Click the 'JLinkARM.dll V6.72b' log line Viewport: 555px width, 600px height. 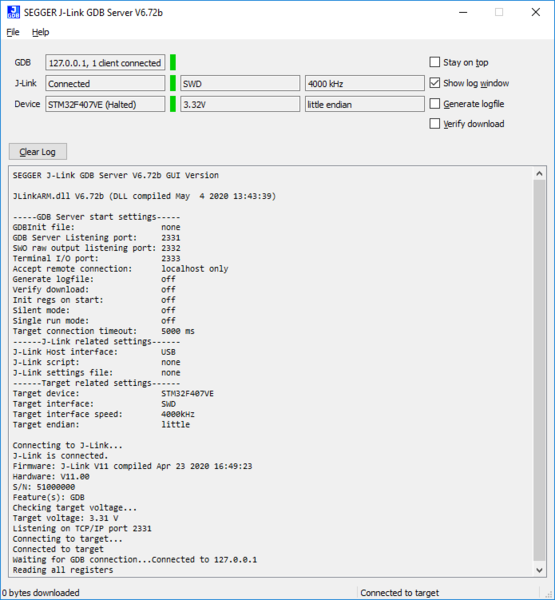pyautogui.click(x=144, y=196)
